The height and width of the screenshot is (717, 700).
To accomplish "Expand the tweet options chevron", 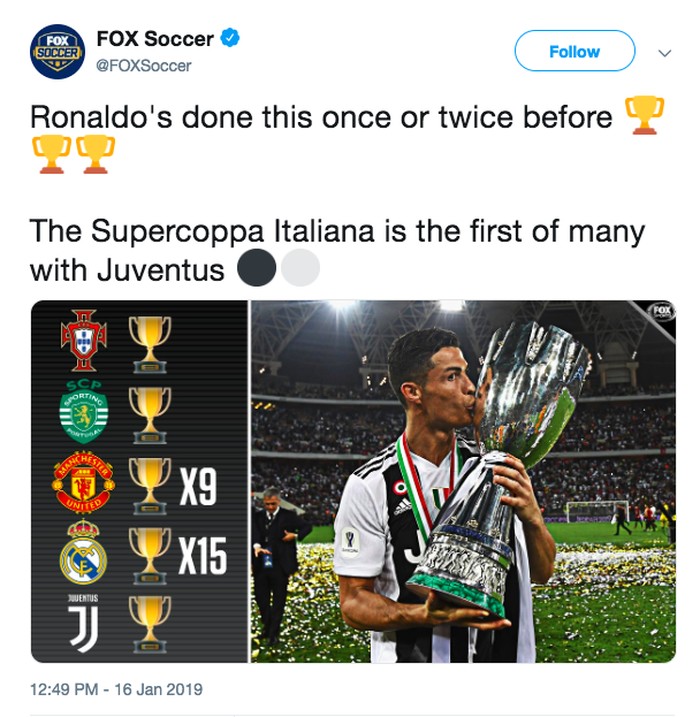I will click(x=665, y=53).
